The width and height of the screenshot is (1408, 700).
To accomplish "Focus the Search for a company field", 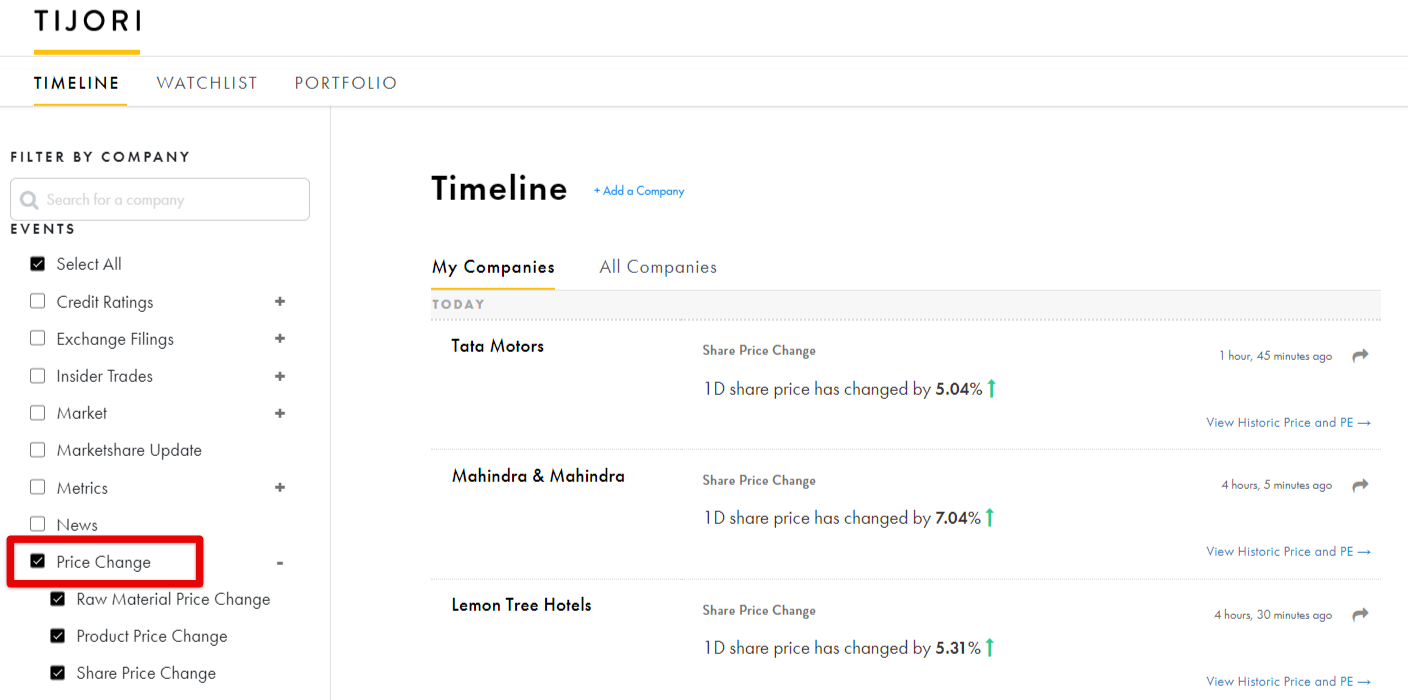I will click(x=160, y=199).
